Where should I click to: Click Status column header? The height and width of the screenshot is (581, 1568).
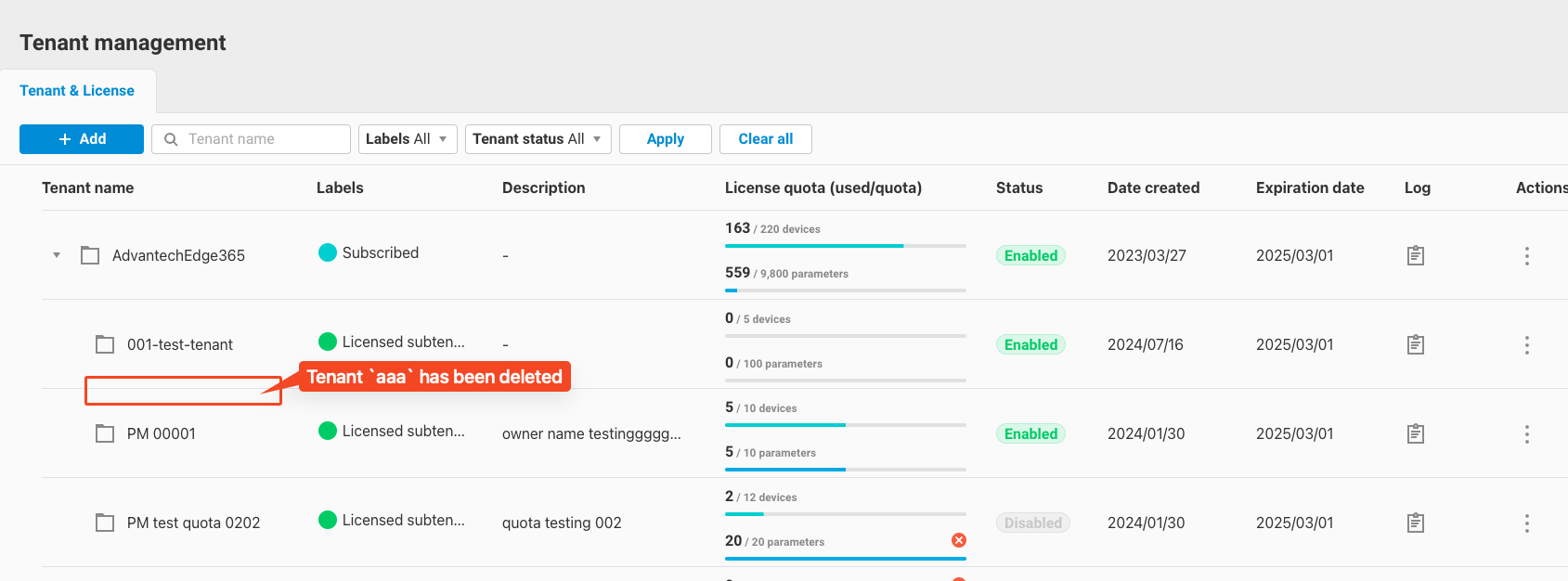click(x=1019, y=187)
